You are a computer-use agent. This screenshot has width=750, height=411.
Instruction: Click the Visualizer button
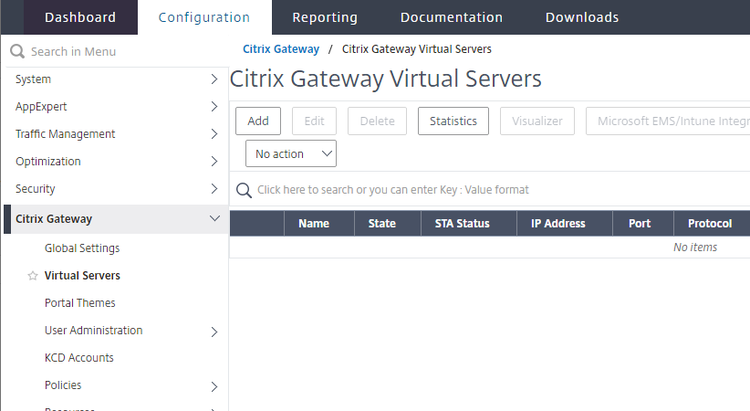[x=537, y=121]
